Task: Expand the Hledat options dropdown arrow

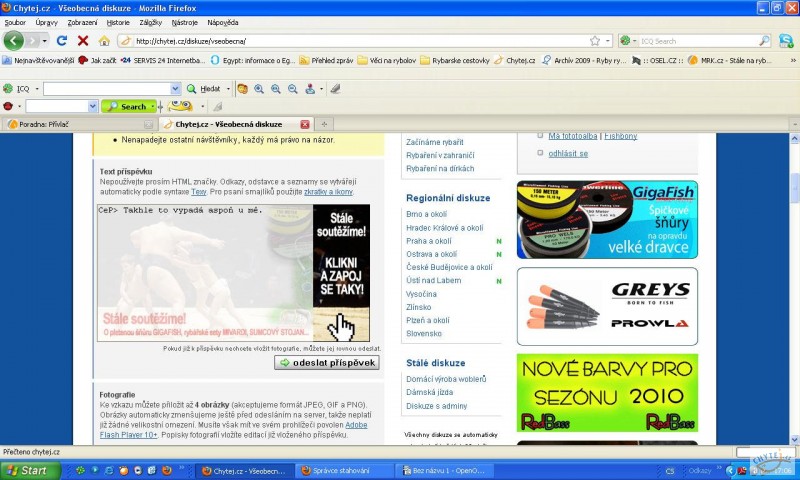Action: (x=228, y=88)
